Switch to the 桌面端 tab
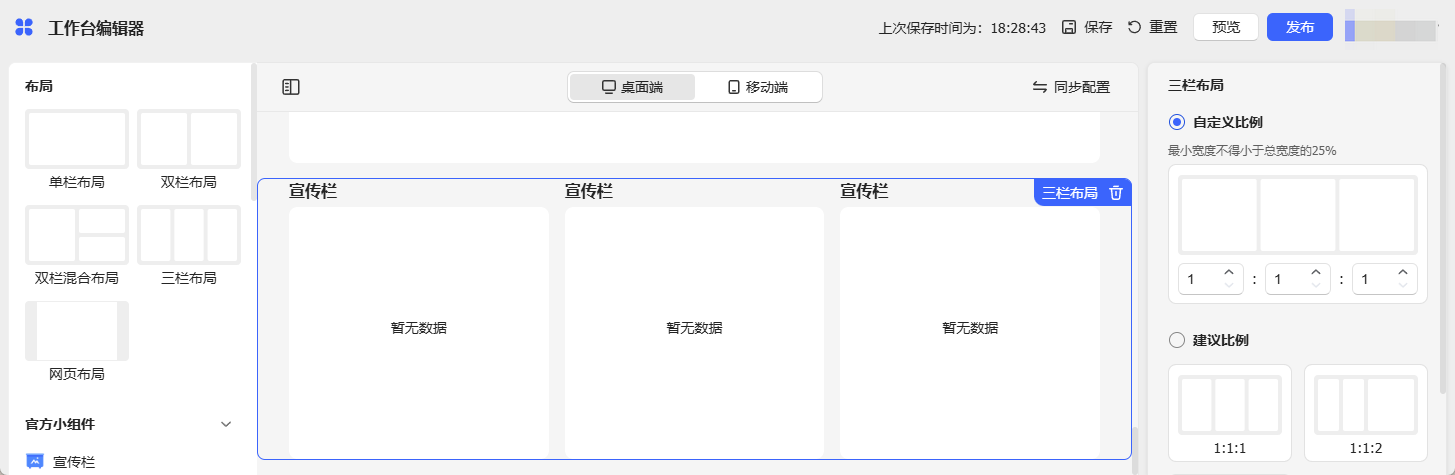 point(632,87)
